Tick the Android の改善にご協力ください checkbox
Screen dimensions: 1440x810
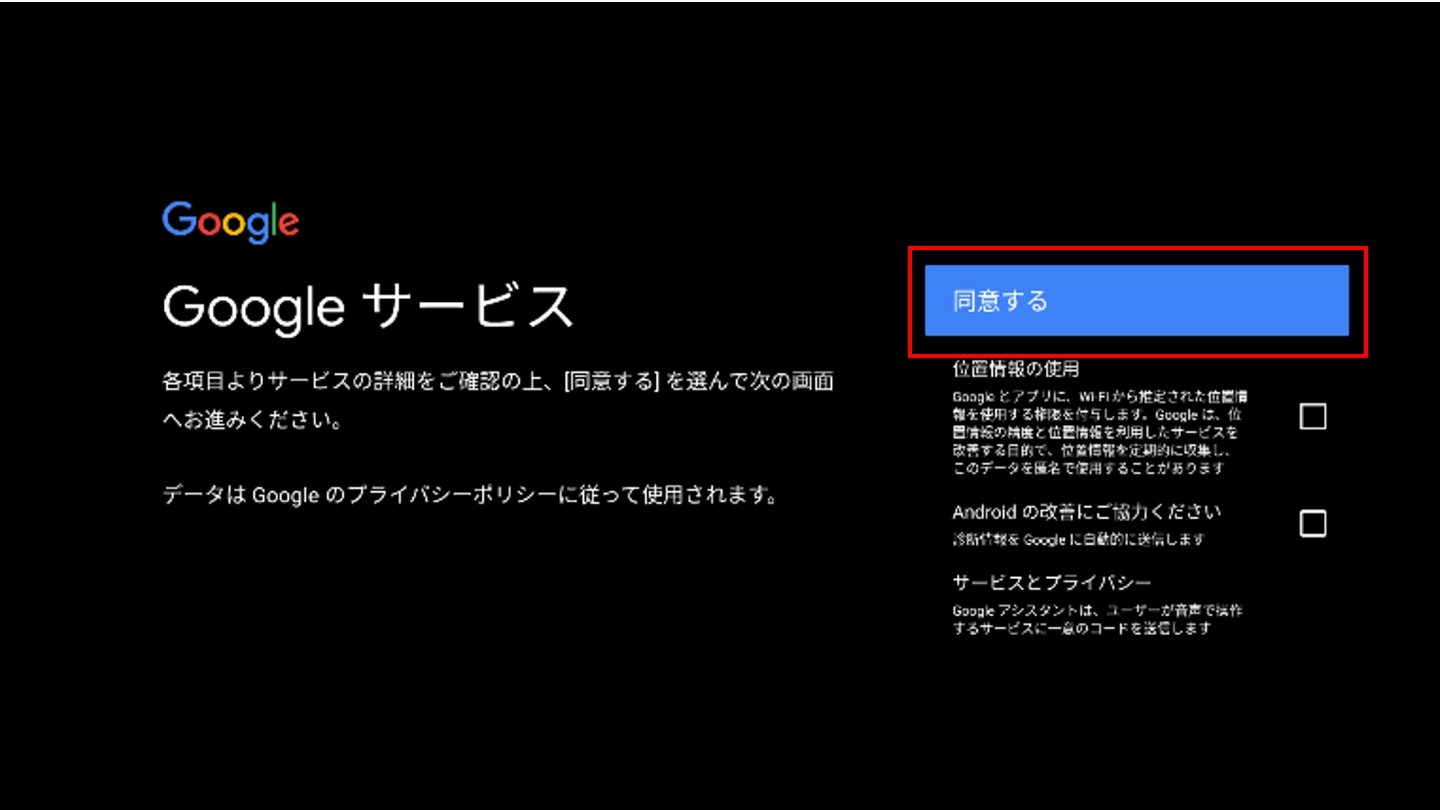(1312, 523)
